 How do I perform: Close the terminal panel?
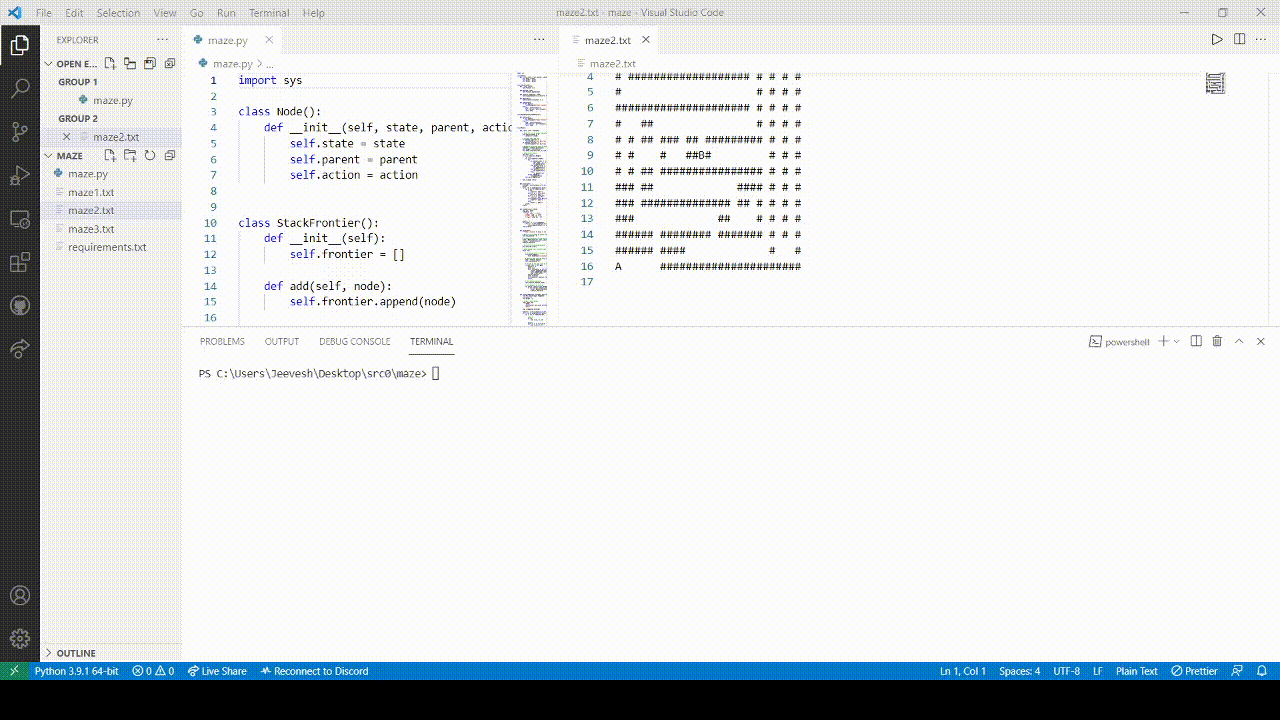(x=1261, y=341)
